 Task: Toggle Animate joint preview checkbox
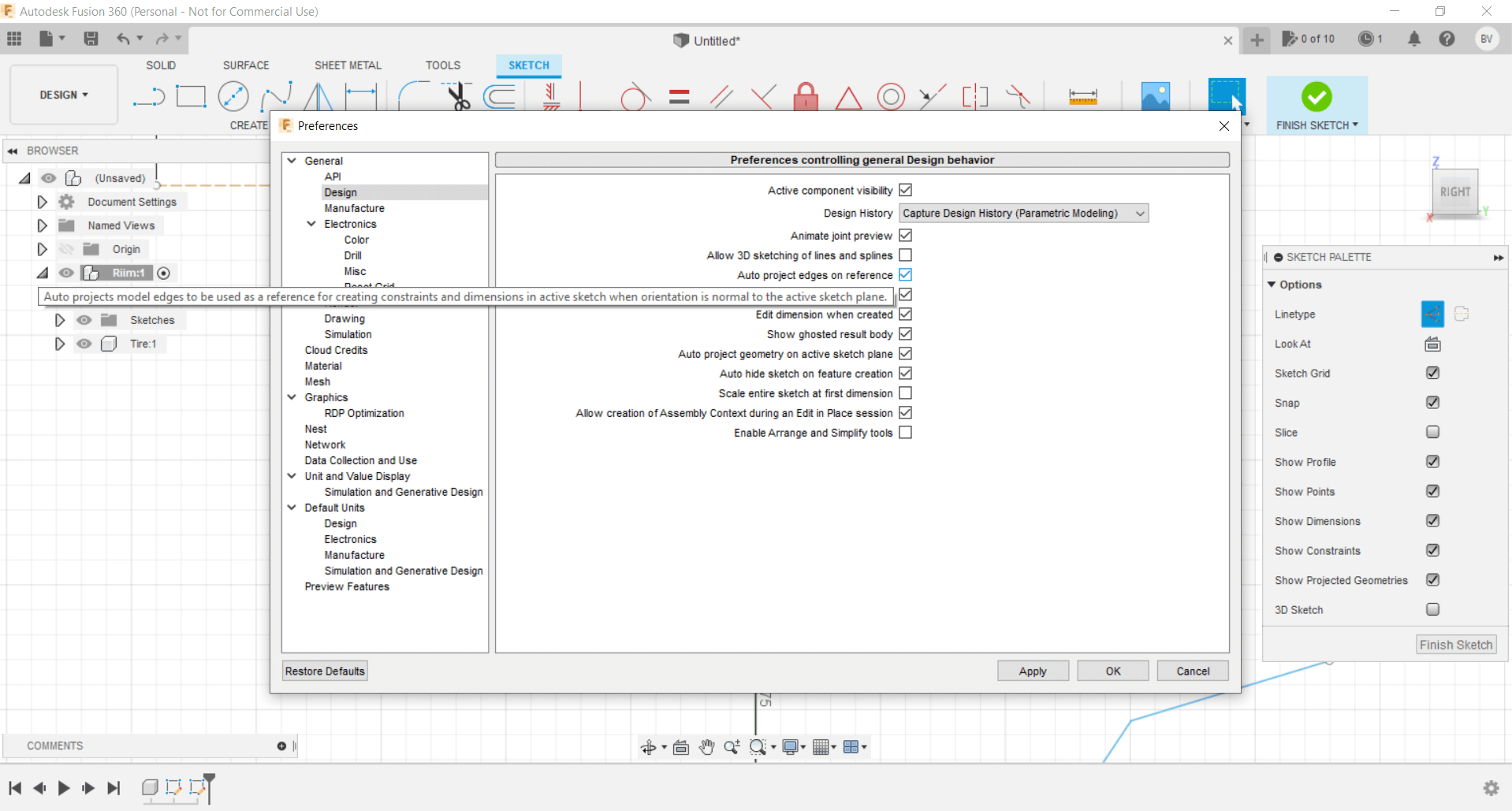click(x=906, y=235)
